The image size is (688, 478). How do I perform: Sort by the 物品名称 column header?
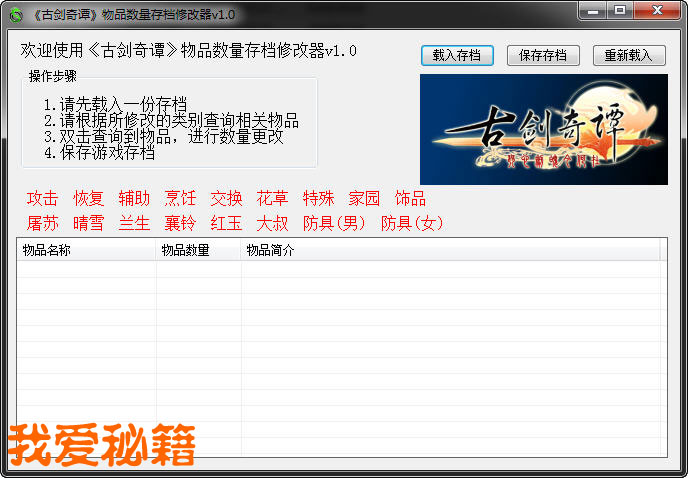(86, 251)
